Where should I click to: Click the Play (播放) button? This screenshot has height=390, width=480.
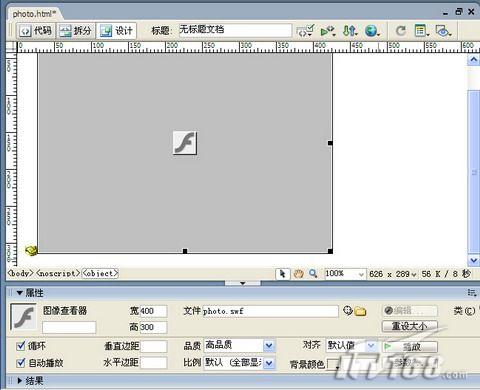point(410,347)
